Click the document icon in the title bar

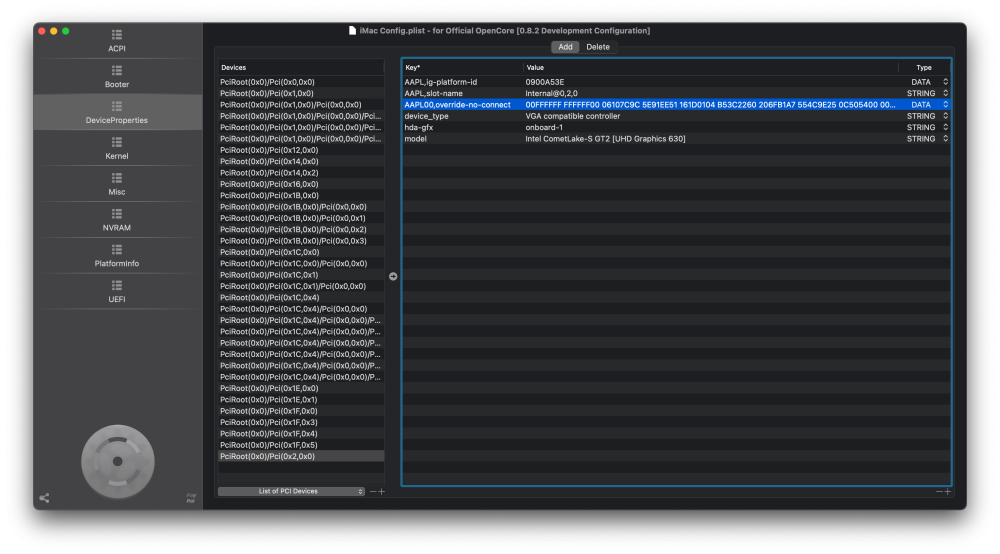pos(352,31)
